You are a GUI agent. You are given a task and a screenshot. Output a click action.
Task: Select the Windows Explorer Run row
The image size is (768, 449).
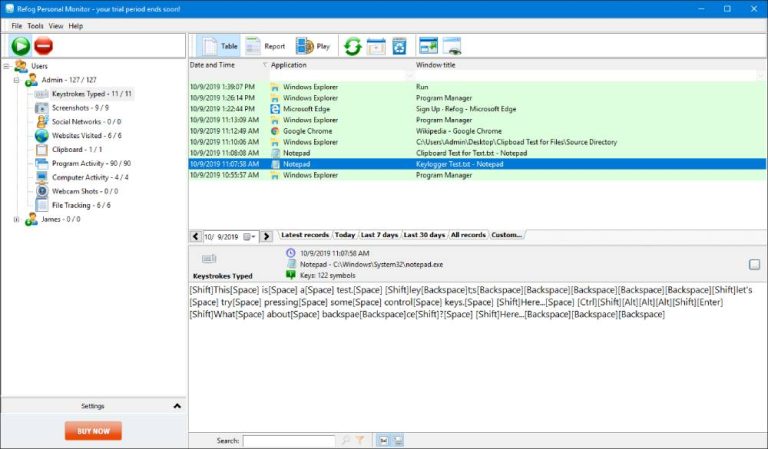click(x=478, y=87)
